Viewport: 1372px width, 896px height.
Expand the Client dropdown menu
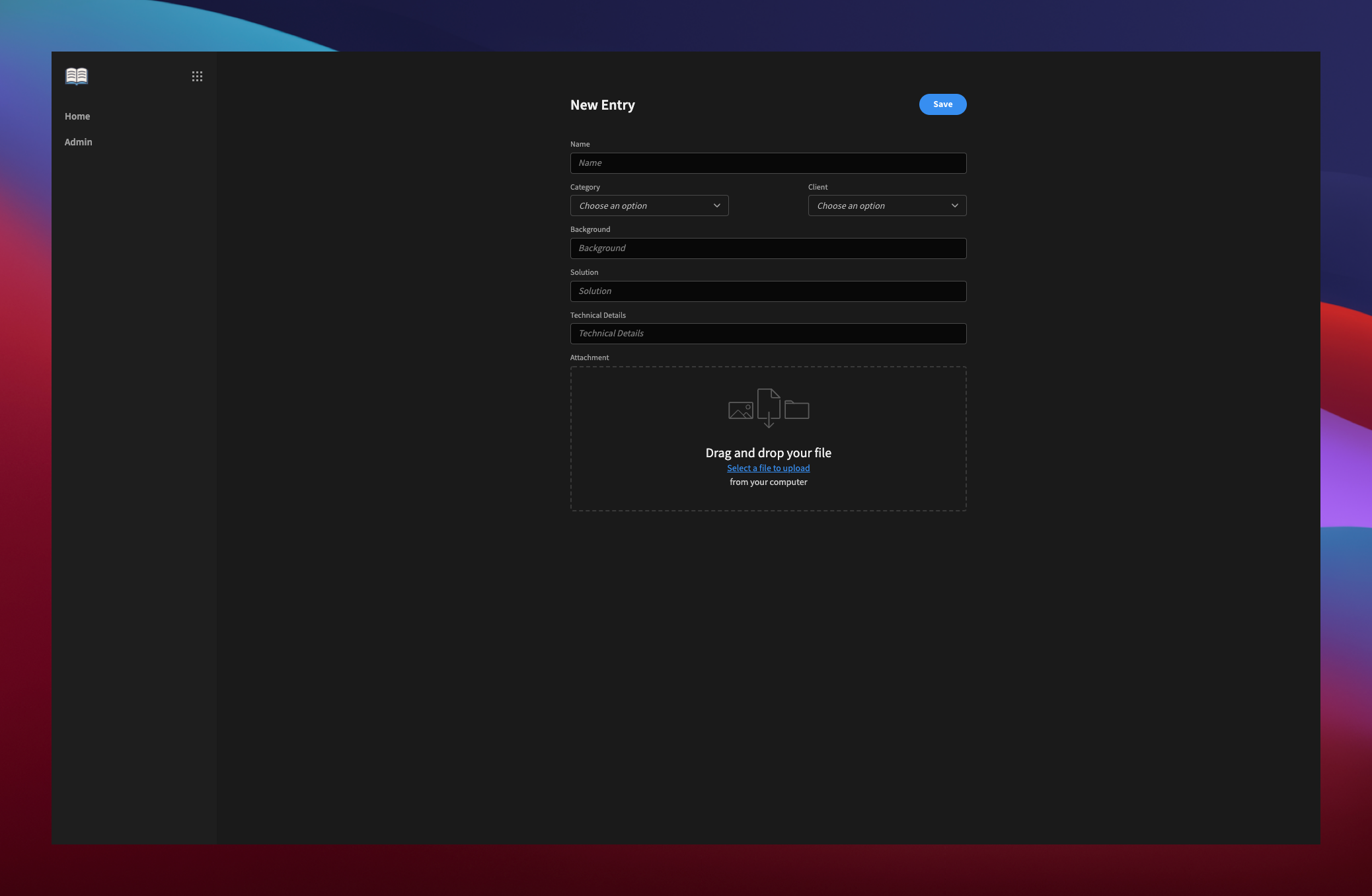pos(886,205)
